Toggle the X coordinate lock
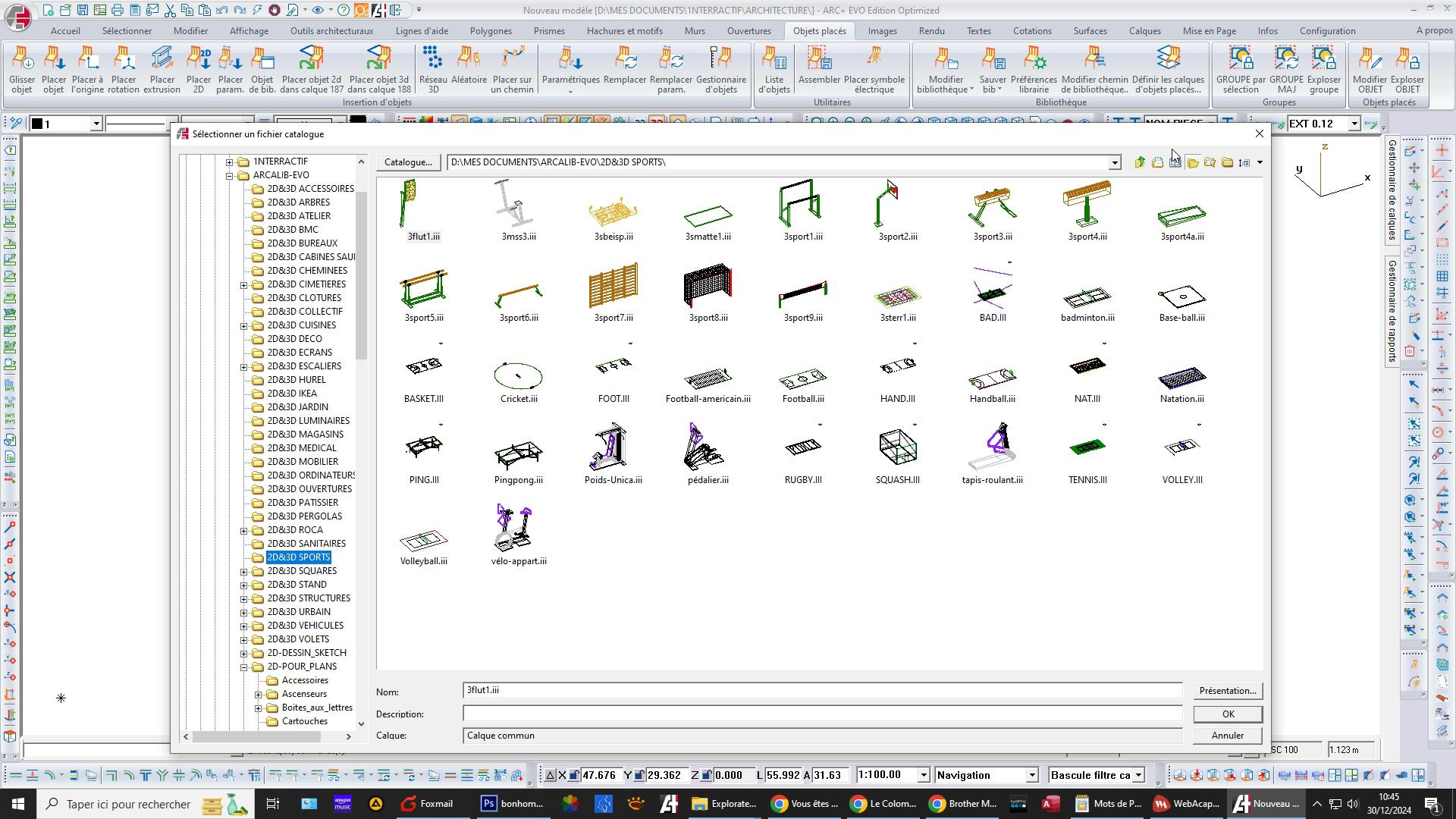Viewport: 1456px width, 819px height. tap(574, 775)
